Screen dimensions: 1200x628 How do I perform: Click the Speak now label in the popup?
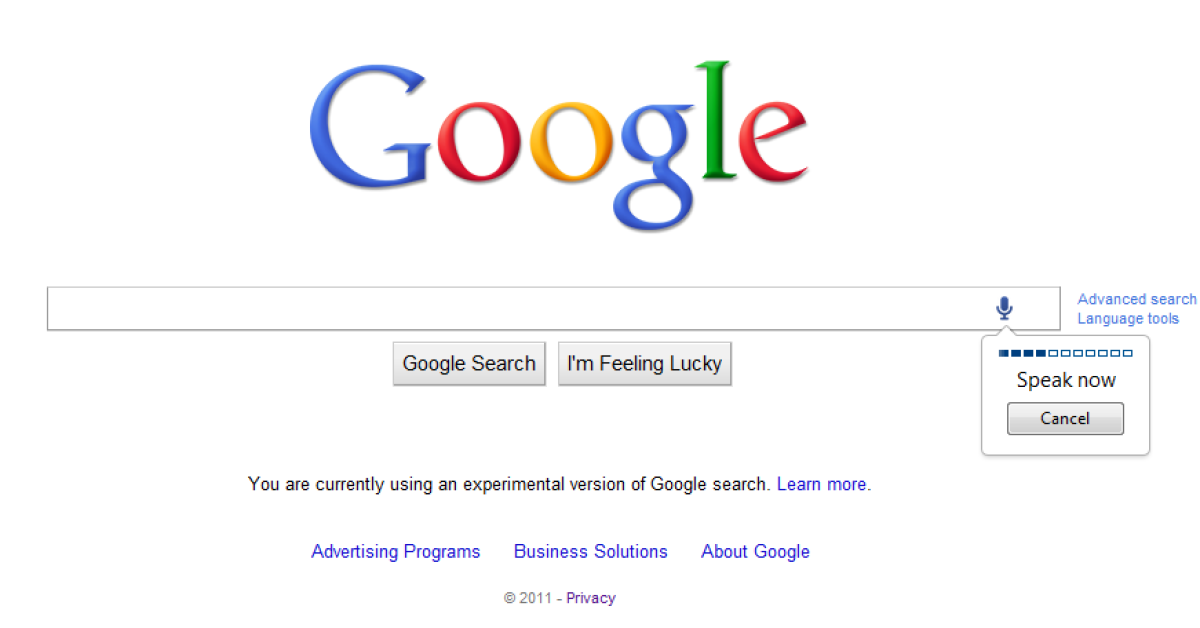coord(1066,380)
